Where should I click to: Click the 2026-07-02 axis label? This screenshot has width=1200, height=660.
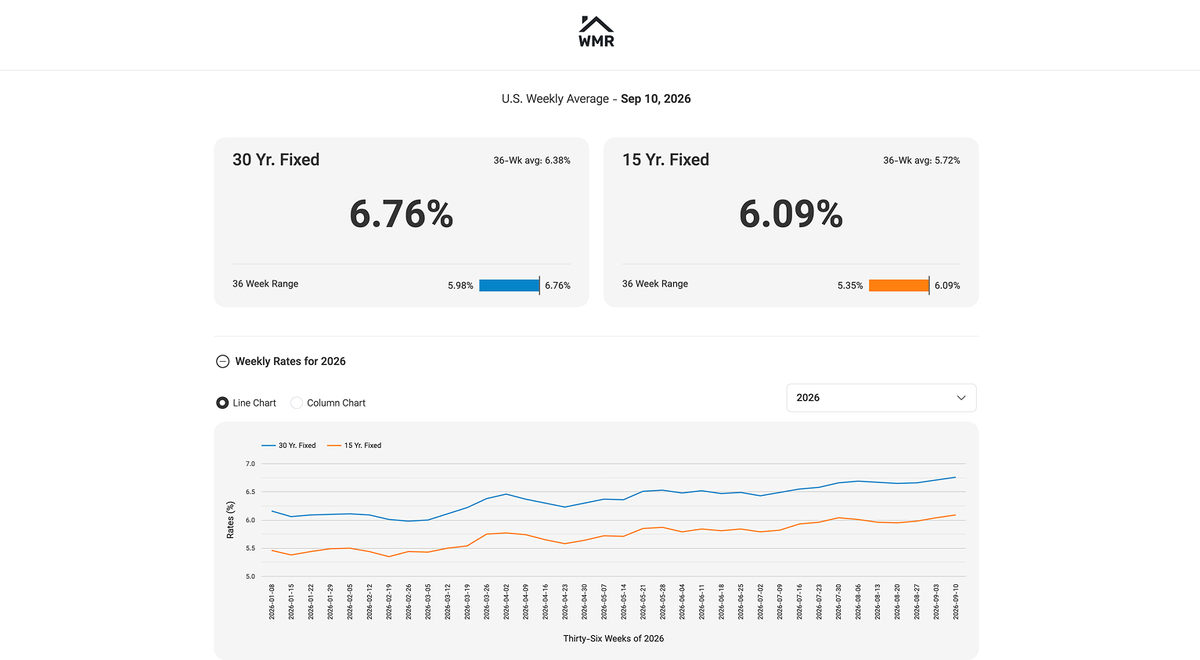pos(760,602)
